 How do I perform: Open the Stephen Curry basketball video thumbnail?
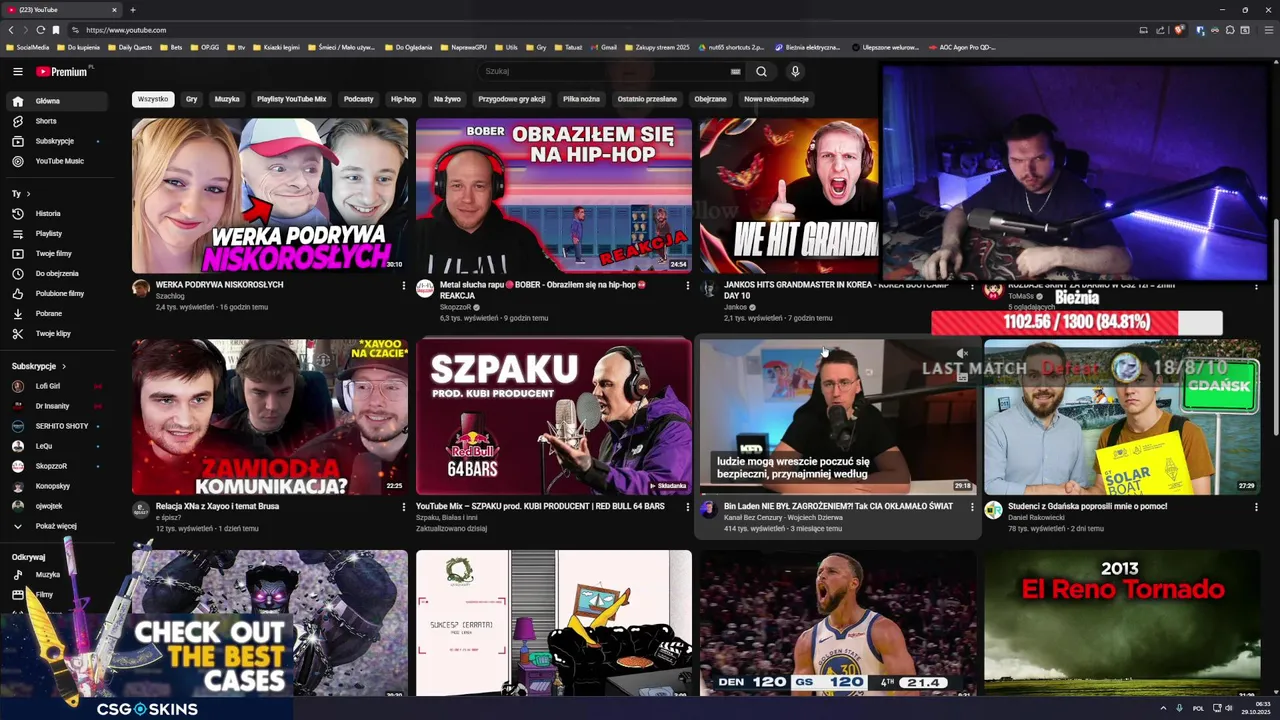point(838,623)
